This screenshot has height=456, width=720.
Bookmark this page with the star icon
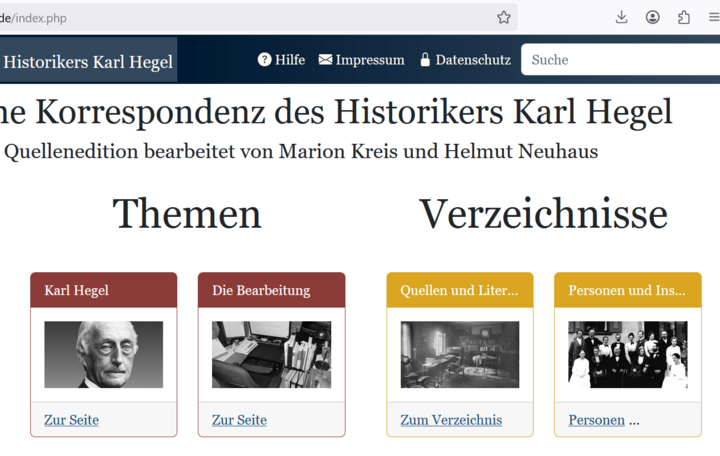coord(504,17)
